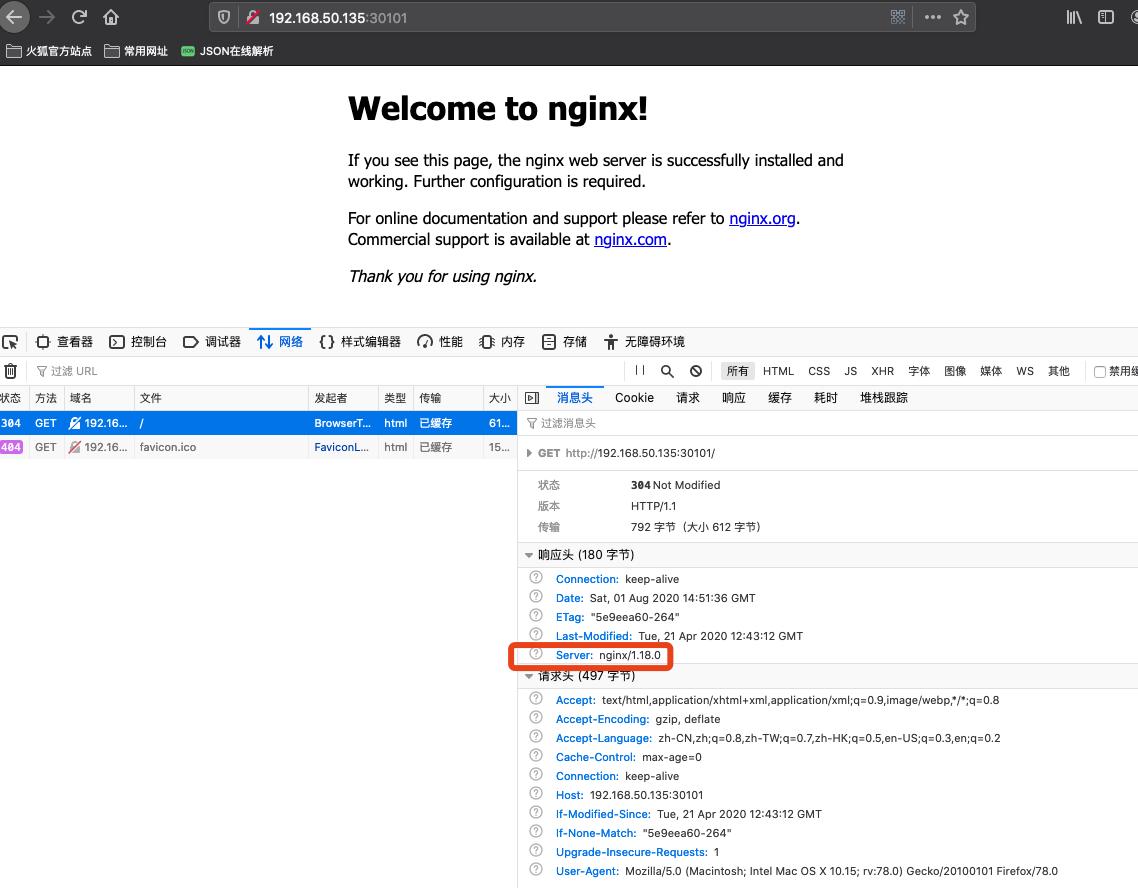
Task: Open the nginx.com link
Action: [630, 239]
